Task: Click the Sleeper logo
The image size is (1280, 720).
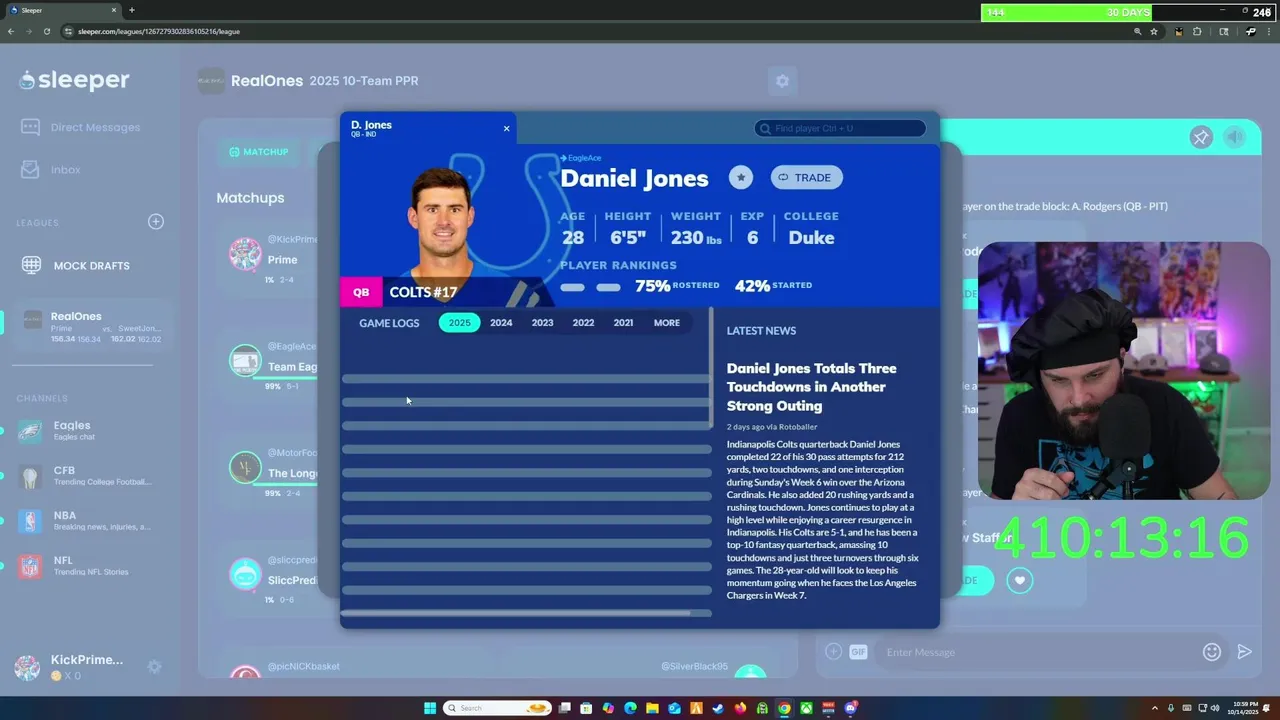Action: [75, 80]
